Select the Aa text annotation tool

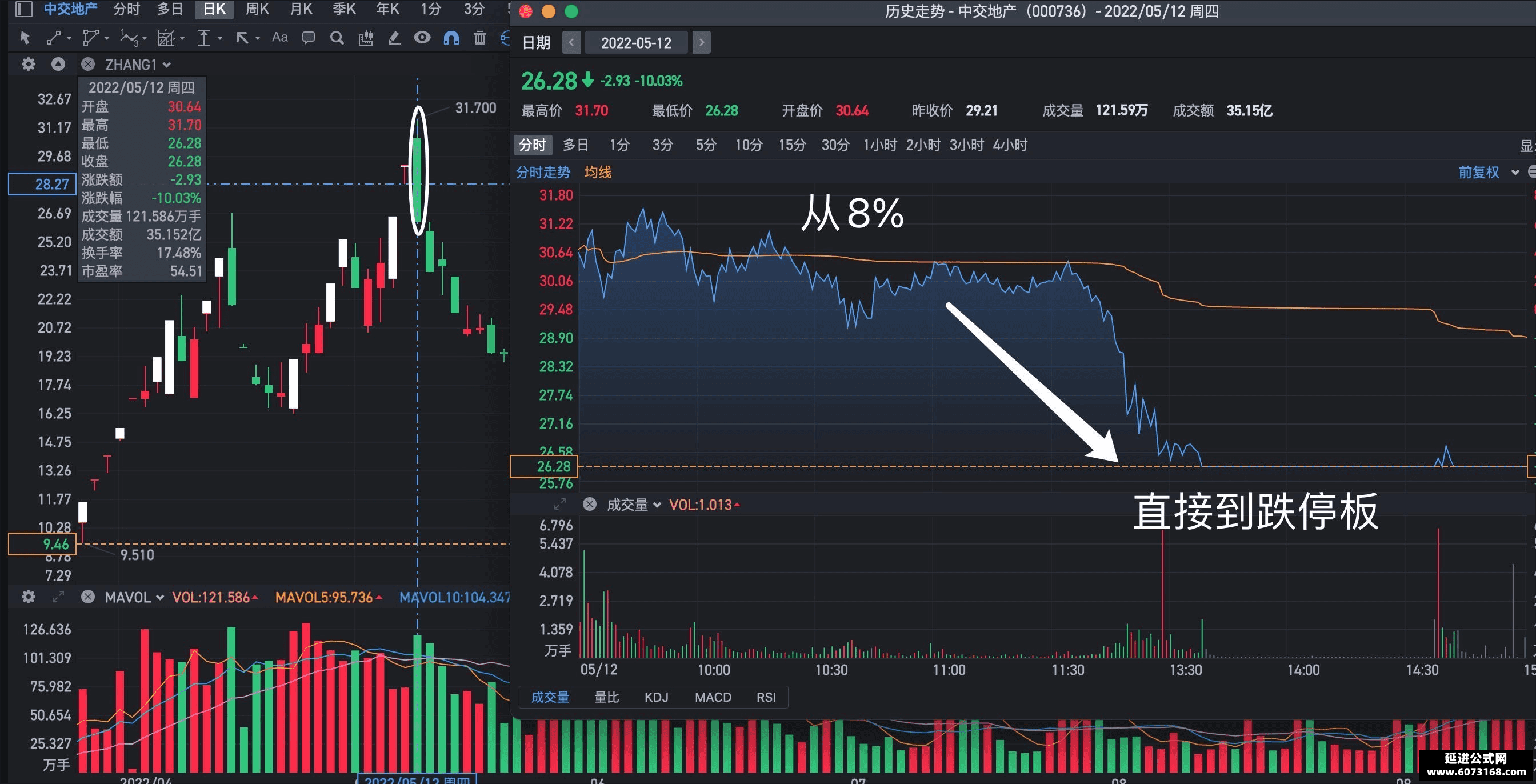tap(279, 38)
